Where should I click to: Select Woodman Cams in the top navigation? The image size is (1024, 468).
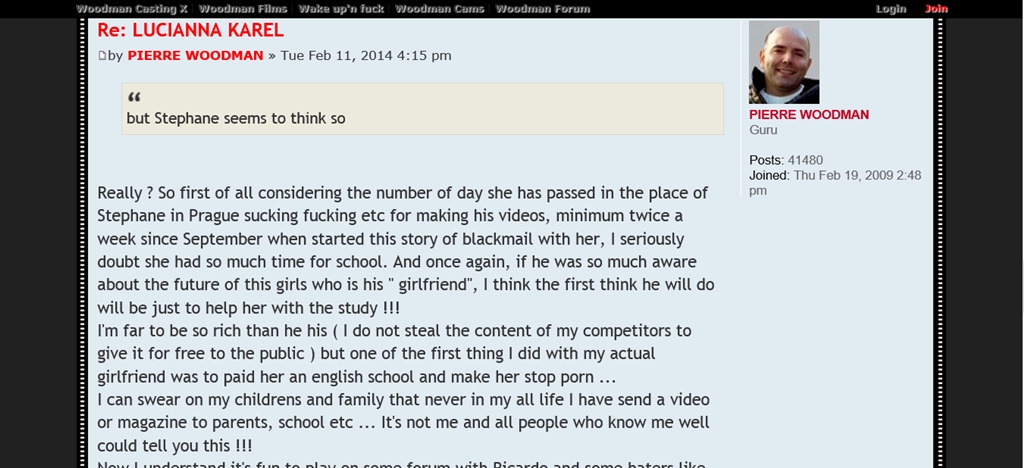click(x=440, y=9)
